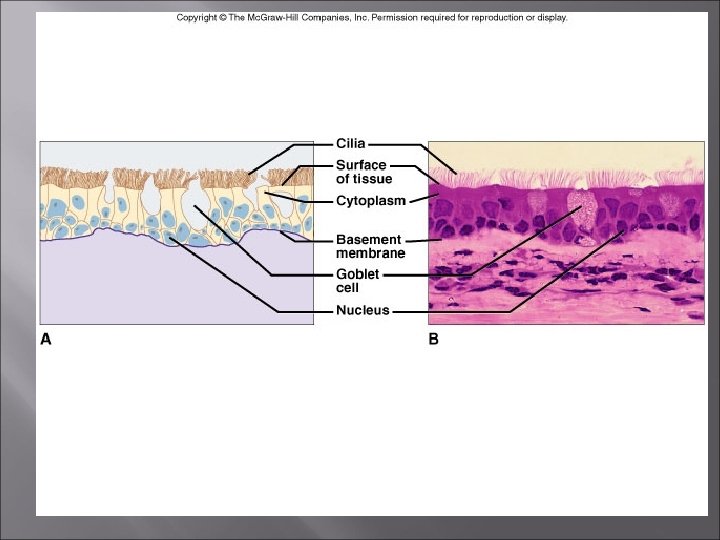Select the illustrated tissue diagram A
Image resolution: width=720 pixels, height=540 pixels.
click(x=177, y=233)
